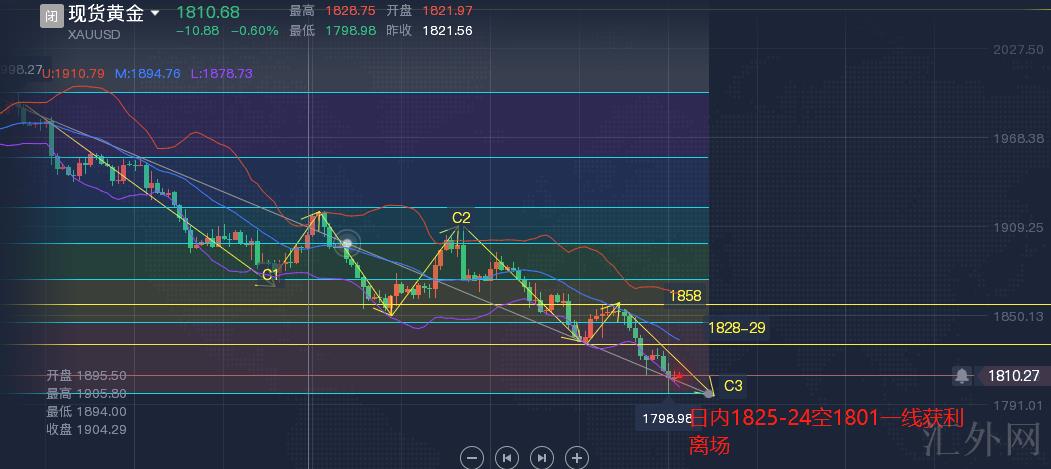The image size is (1051, 469).
Task: Zoom out the chart with minus button
Action: click(x=473, y=457)
